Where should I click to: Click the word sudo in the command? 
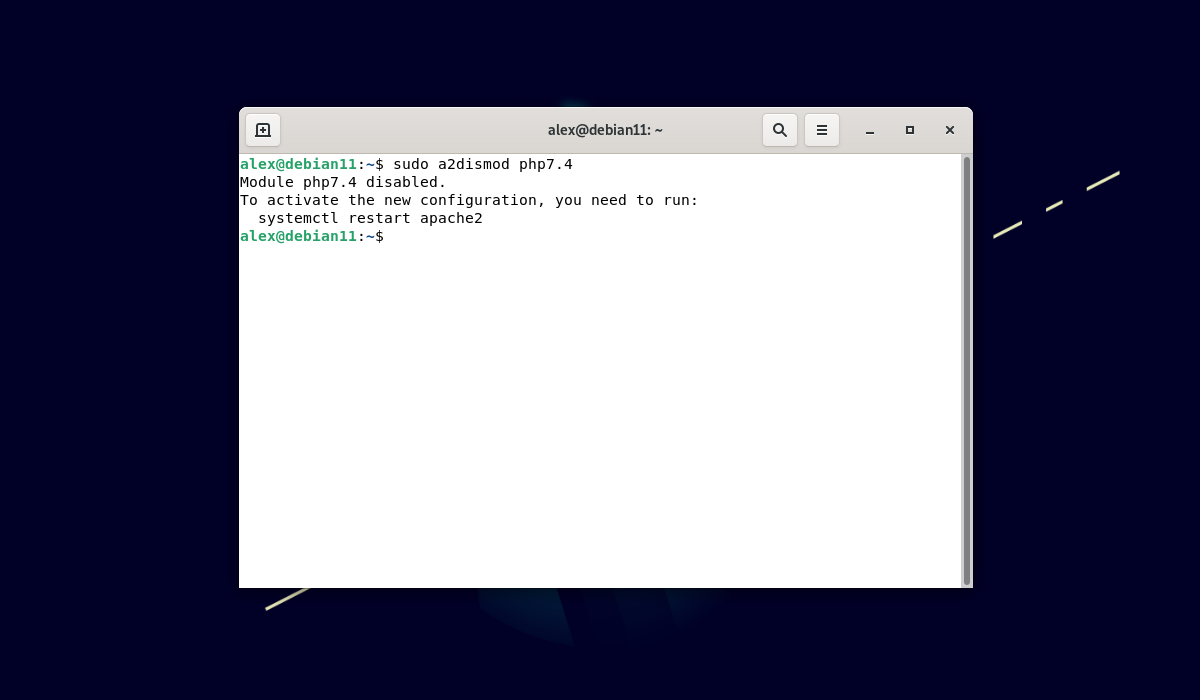click(x=411, y=164)
